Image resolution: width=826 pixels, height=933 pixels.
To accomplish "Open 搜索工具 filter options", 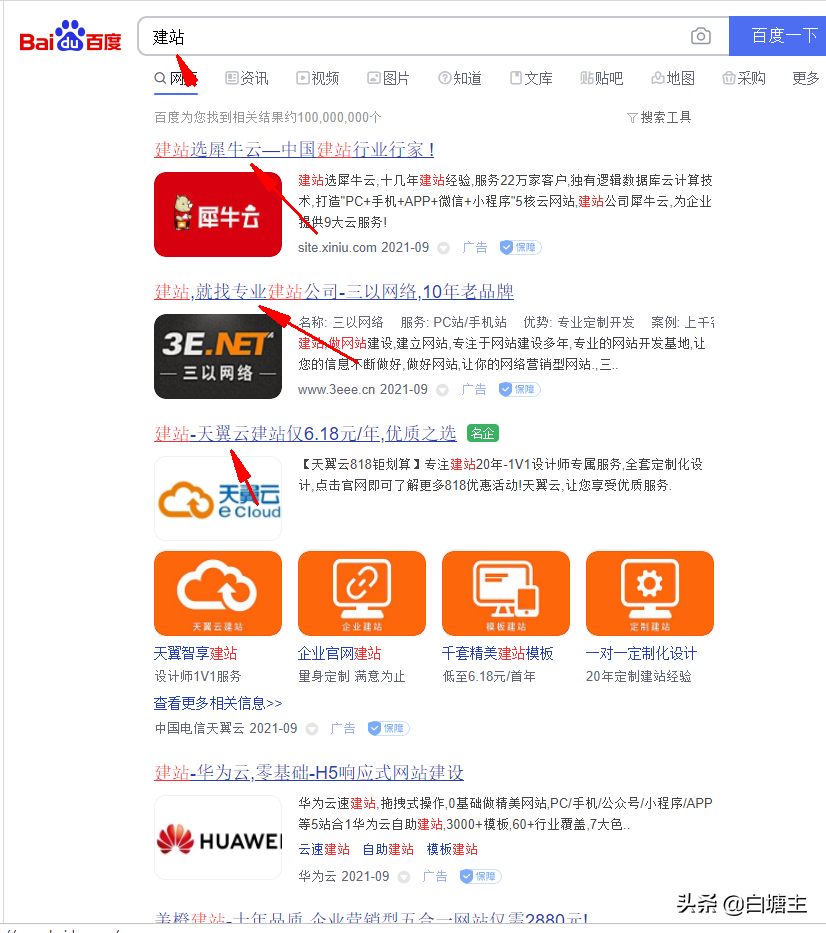I will (659, 117).
